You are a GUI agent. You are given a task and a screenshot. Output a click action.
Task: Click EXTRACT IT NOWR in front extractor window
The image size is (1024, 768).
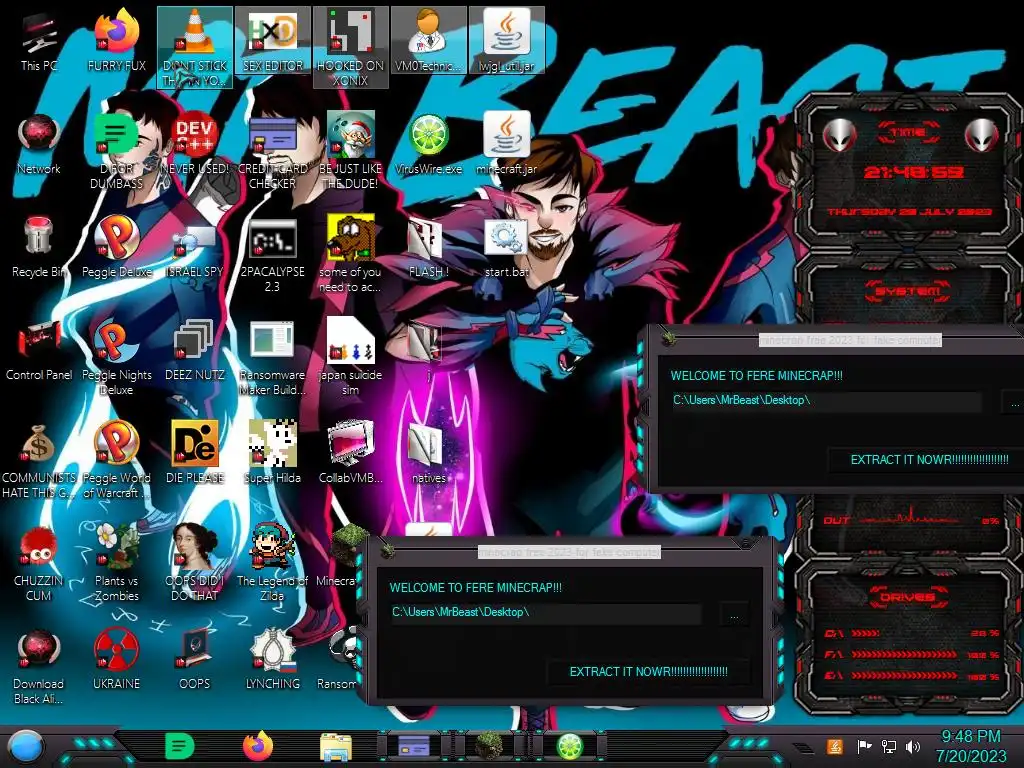click(x=648, y=671)
